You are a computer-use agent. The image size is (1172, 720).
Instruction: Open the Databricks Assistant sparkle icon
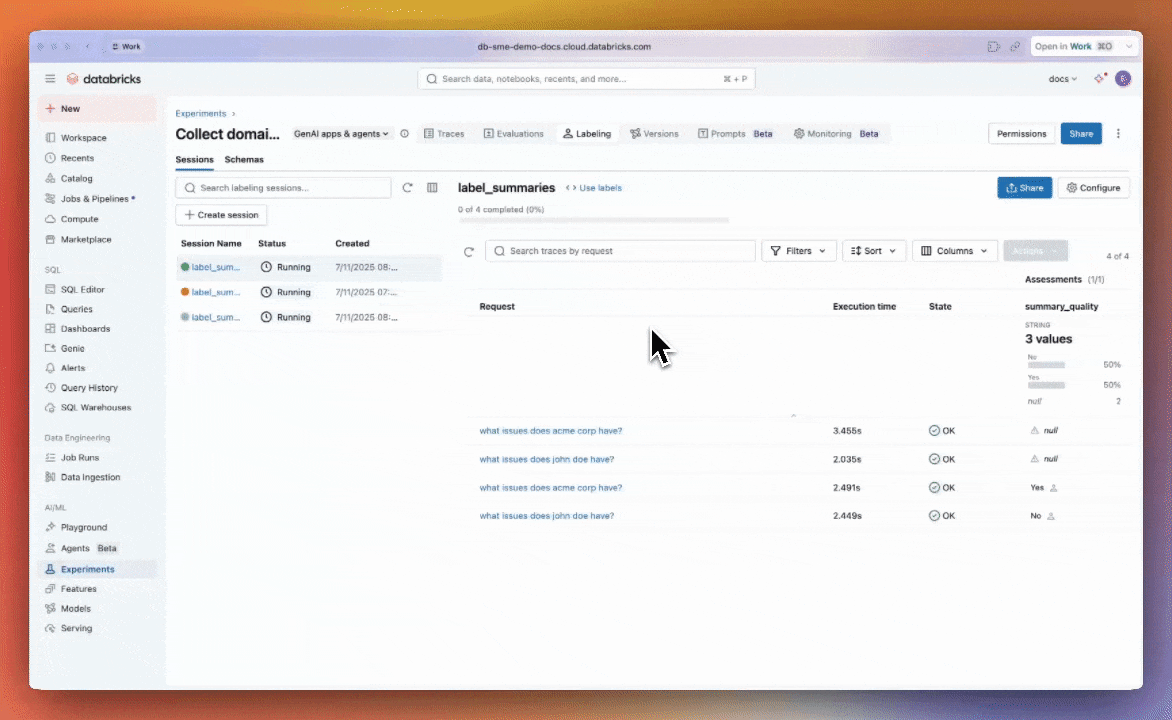[1099, 79]
